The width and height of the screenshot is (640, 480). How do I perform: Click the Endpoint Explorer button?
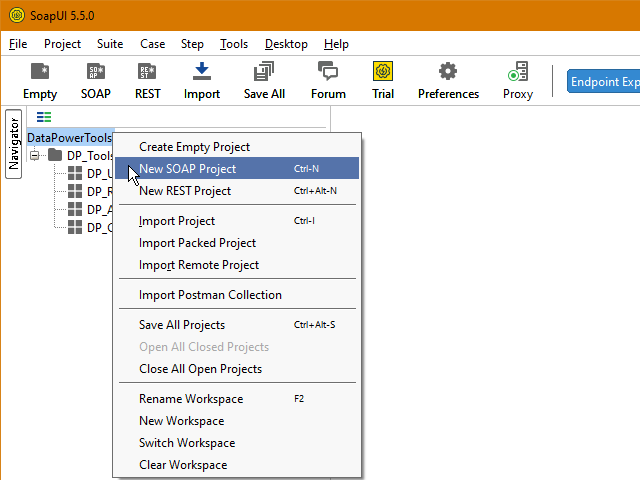click(603, 82)
